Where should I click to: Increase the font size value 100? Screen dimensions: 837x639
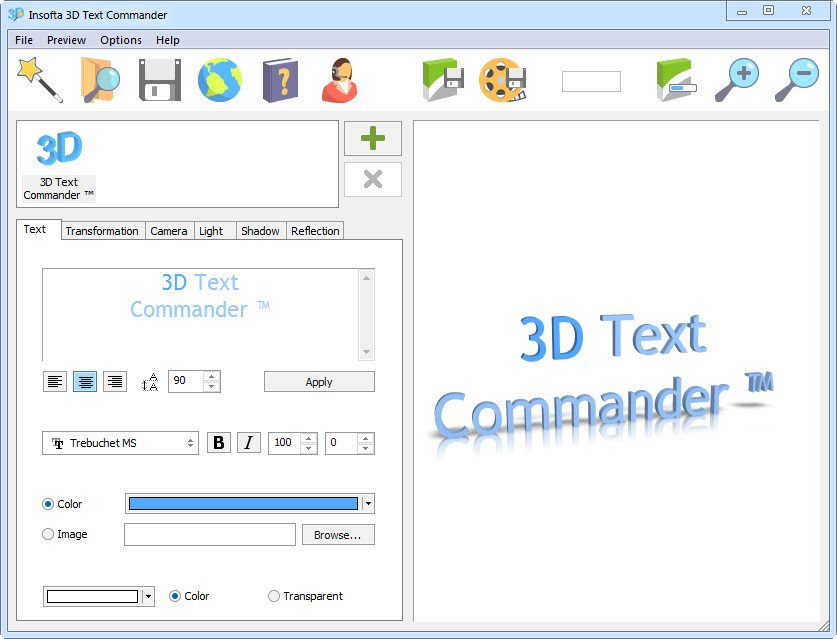[x=309, y=438]
